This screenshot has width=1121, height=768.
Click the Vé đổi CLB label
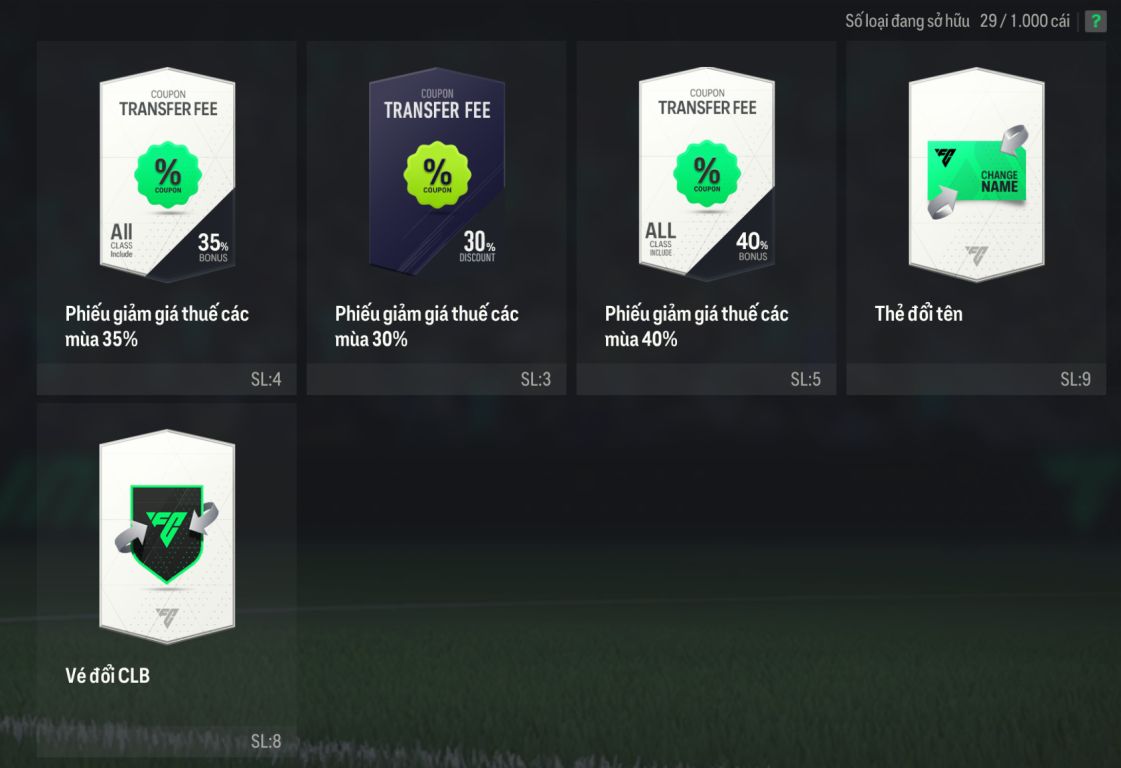(107, 676)
